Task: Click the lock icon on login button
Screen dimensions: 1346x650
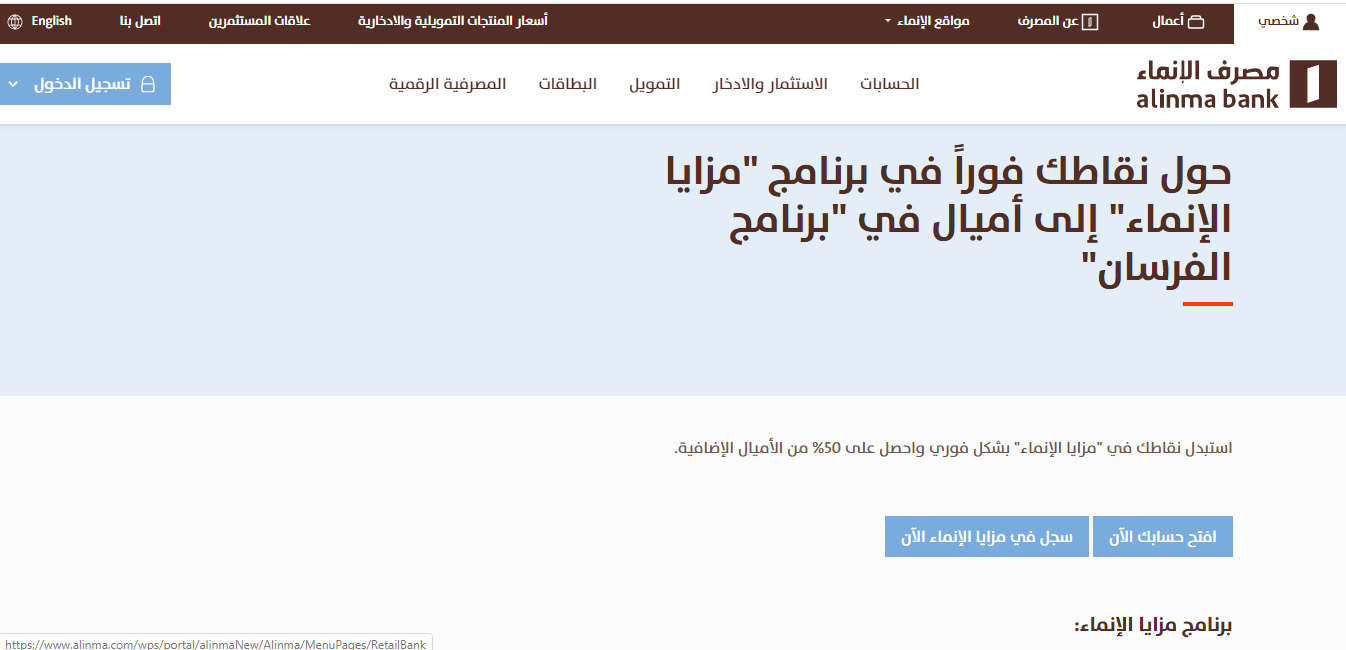Action: [148, 84]
